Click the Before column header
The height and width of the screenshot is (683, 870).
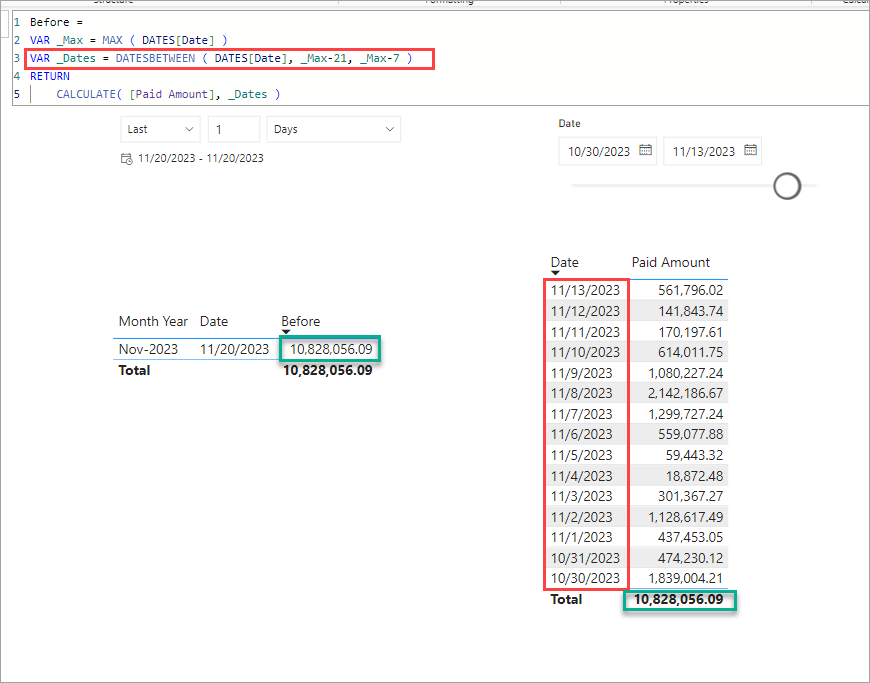[x=300, y=321]
